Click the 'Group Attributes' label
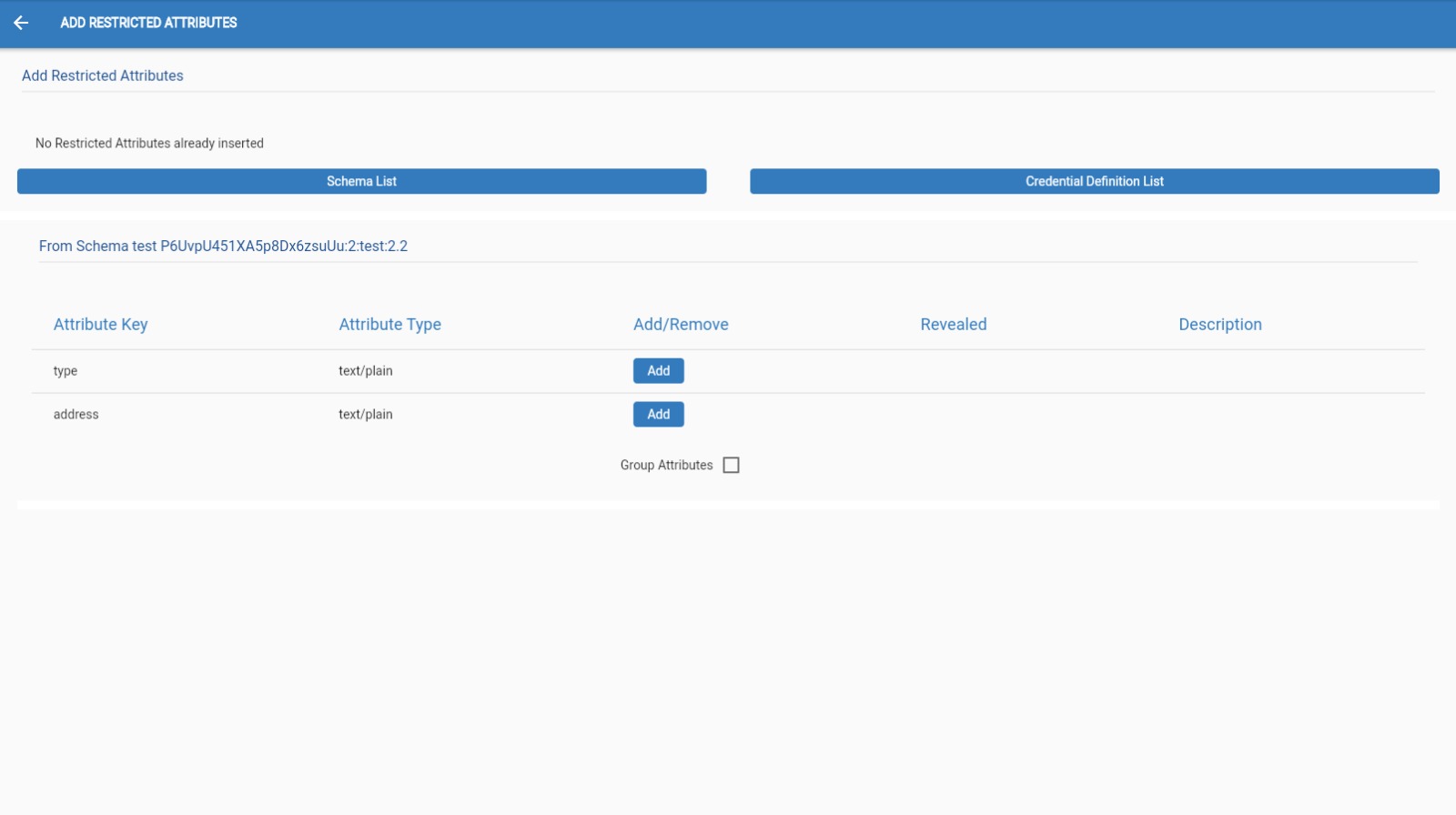 [x=666, y=465]
